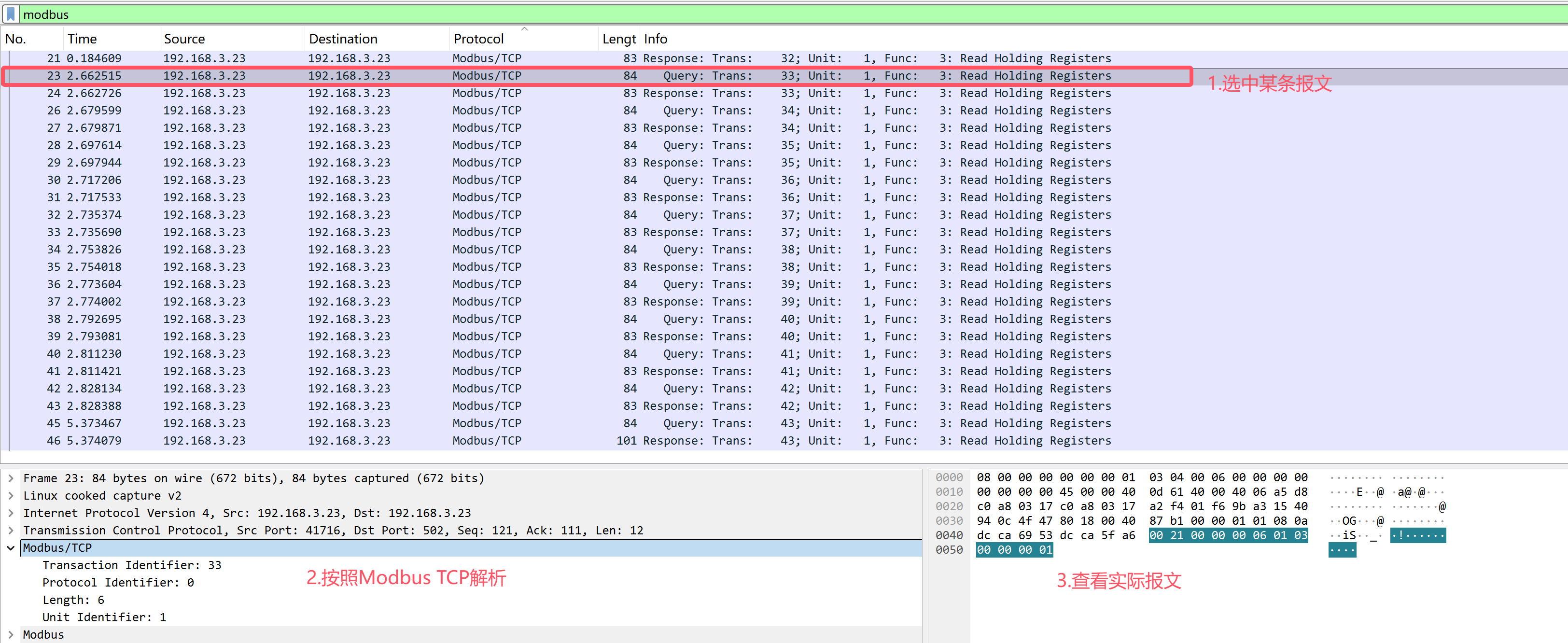Viewport: 1568px width, 643px height.
Task: Select packet 30 at time 2.717206
Action: coord(784,180)
